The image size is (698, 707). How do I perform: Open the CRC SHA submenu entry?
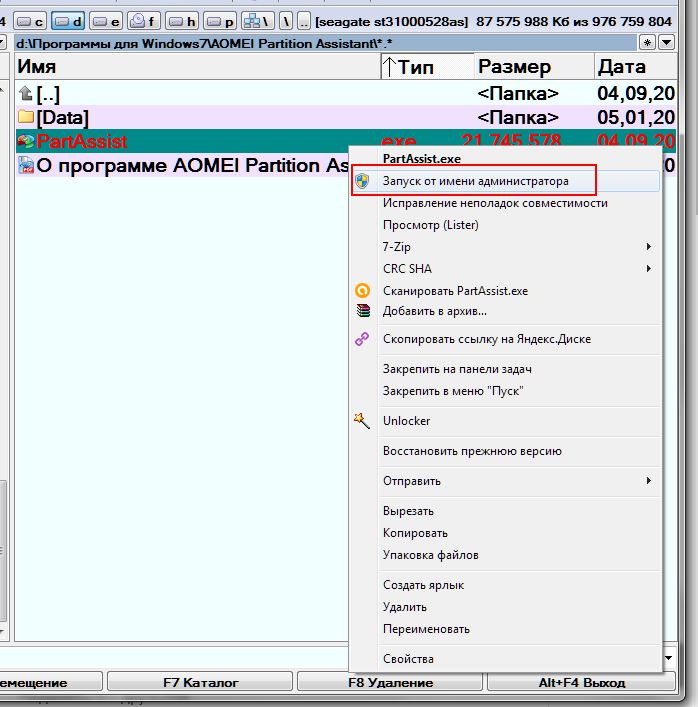tap(505, 269)
